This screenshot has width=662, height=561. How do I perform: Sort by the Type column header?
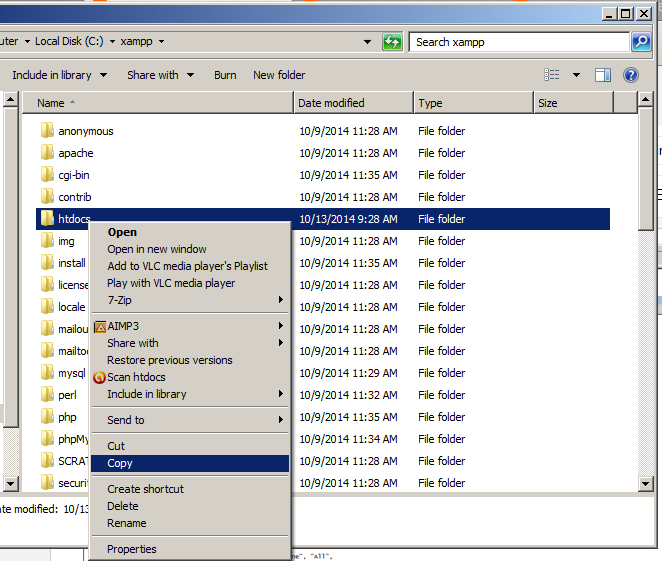pyautogui.click(x=474, y=103)
